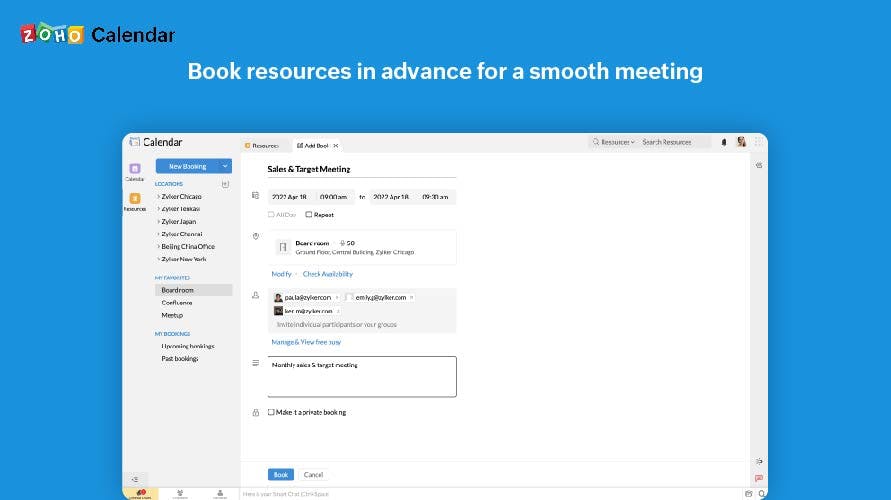The width and height of the screenshot is (891, 500).
Task: Click the lock icon beside private booking
Action: 256,412
